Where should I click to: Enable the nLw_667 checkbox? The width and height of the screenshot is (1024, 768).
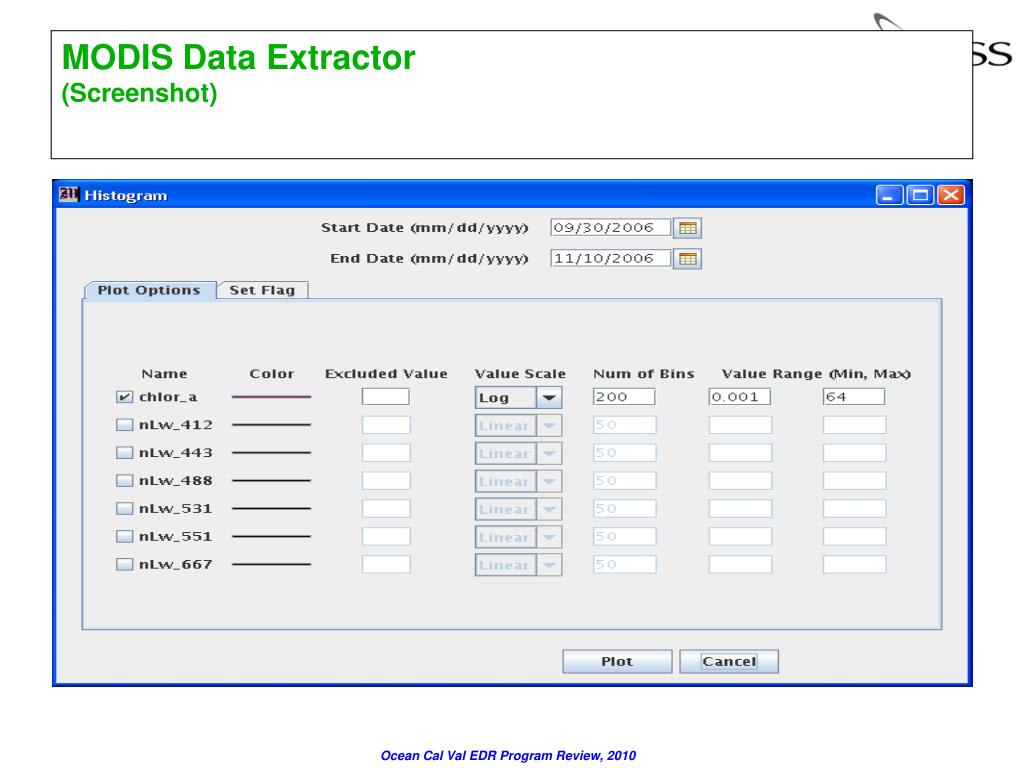coord(124,564)
